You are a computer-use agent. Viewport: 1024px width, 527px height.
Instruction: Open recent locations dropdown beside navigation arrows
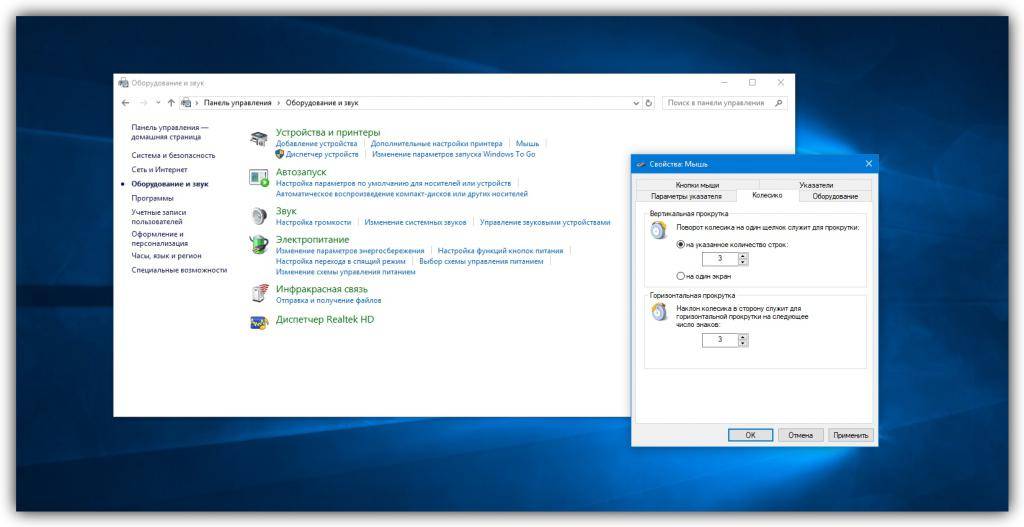(x=158, y=103)
